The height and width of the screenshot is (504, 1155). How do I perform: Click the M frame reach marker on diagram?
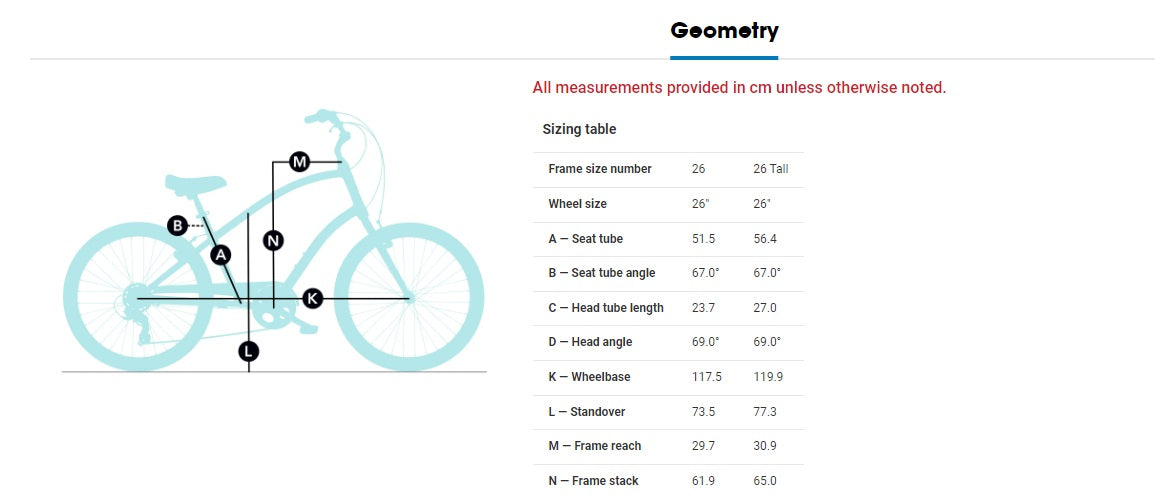click(x=299, y=161)
